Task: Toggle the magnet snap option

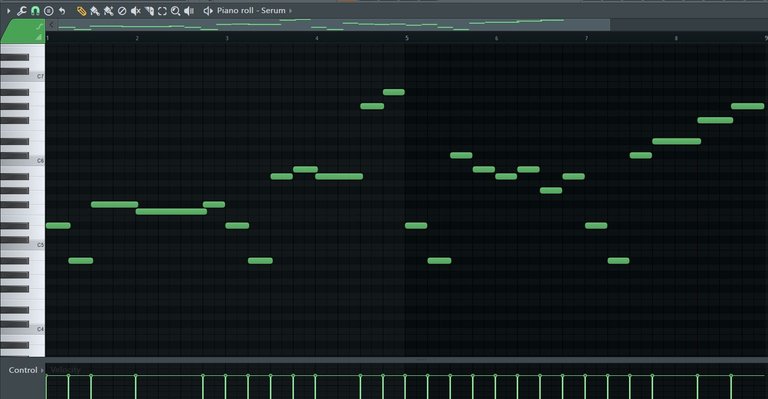Action: pos(35,10)
